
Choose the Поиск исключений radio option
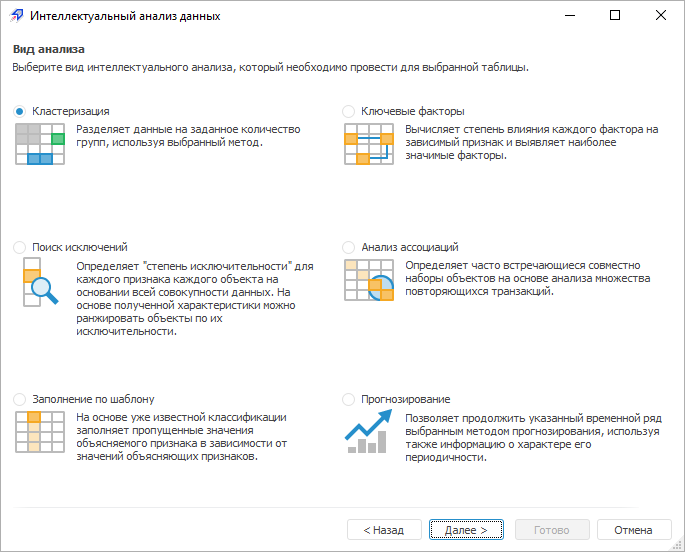coord(20,247)
